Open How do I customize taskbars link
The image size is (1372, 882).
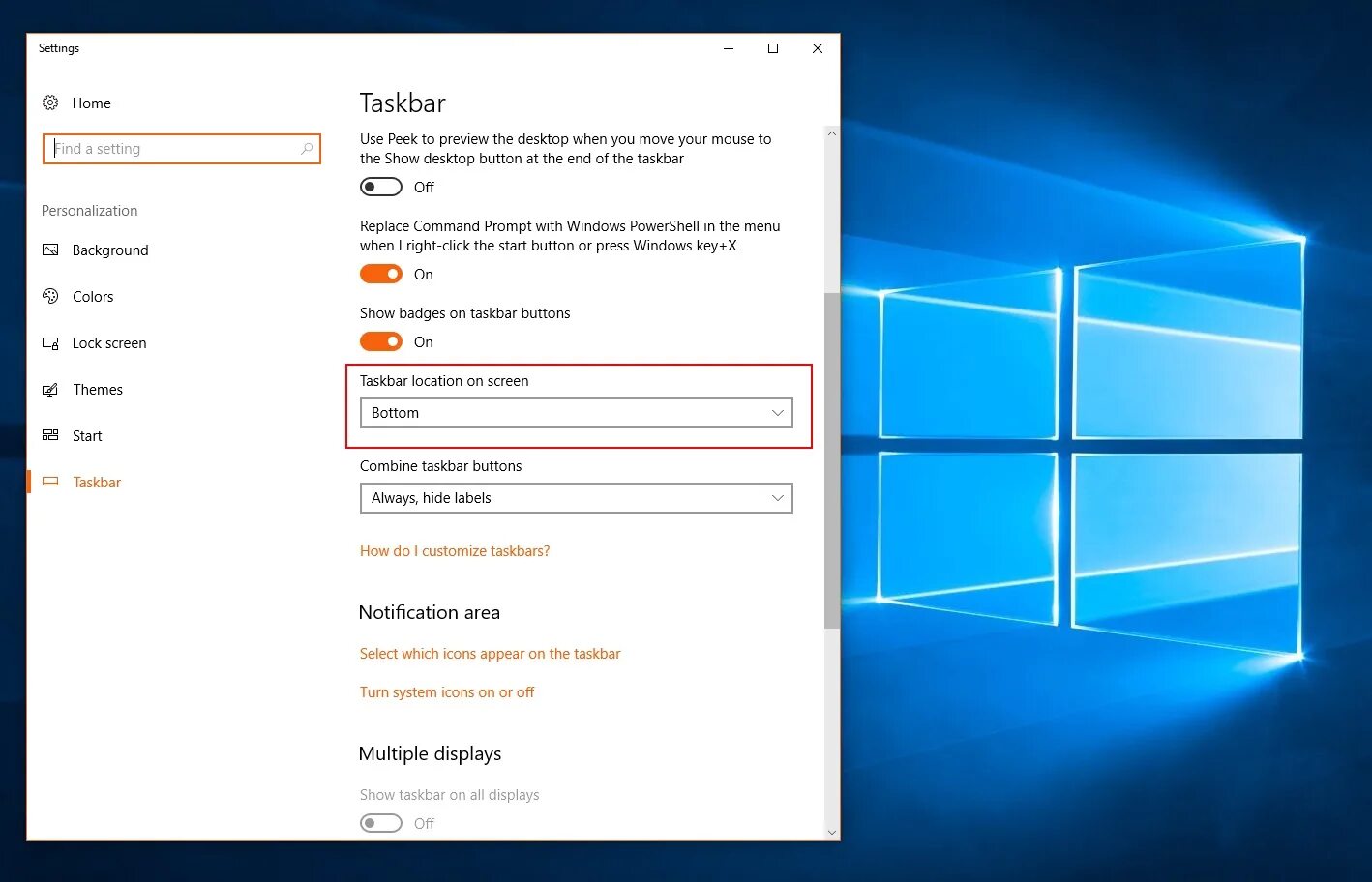click(455, 551)
